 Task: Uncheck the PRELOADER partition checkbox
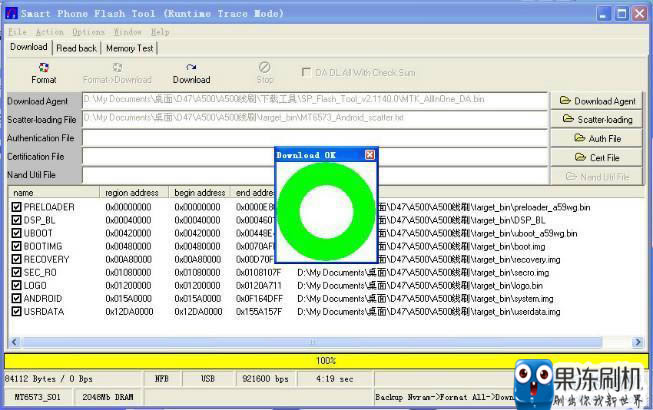(16, 207)
